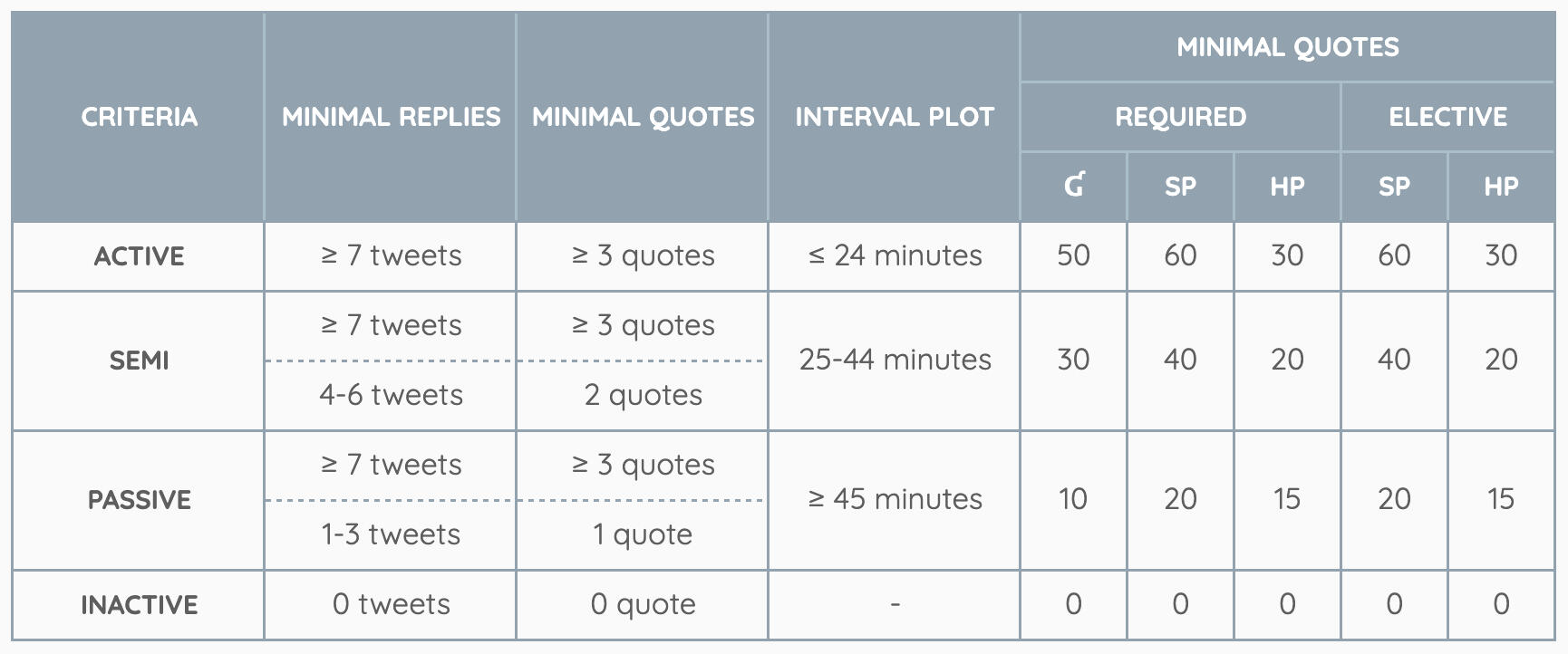Select the "1-3 tweets" cell
This screenshot has width=1568, height=654.
click(x=391, y=535)
